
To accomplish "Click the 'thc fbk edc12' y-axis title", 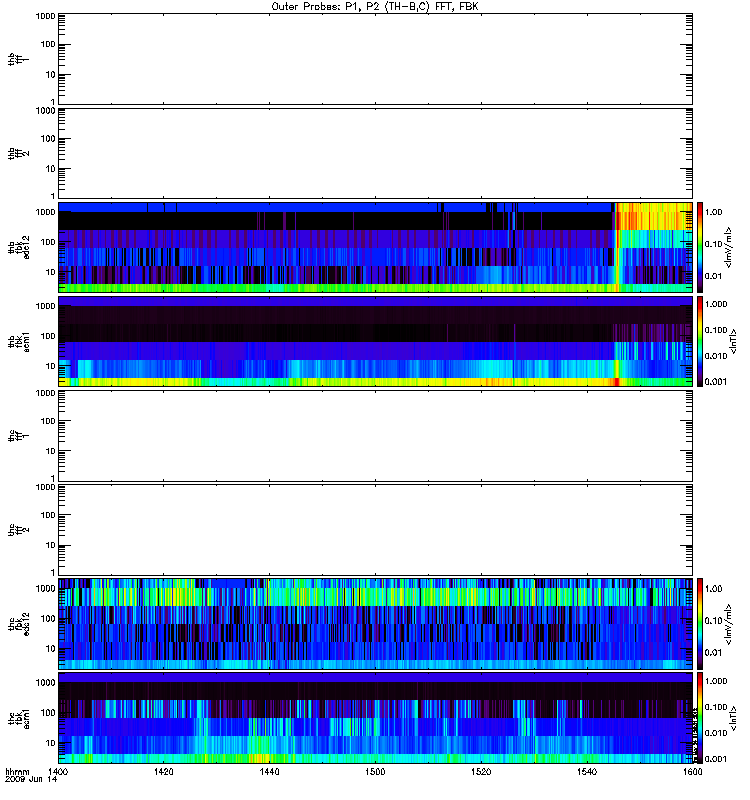I will click(x=19, y=624).
